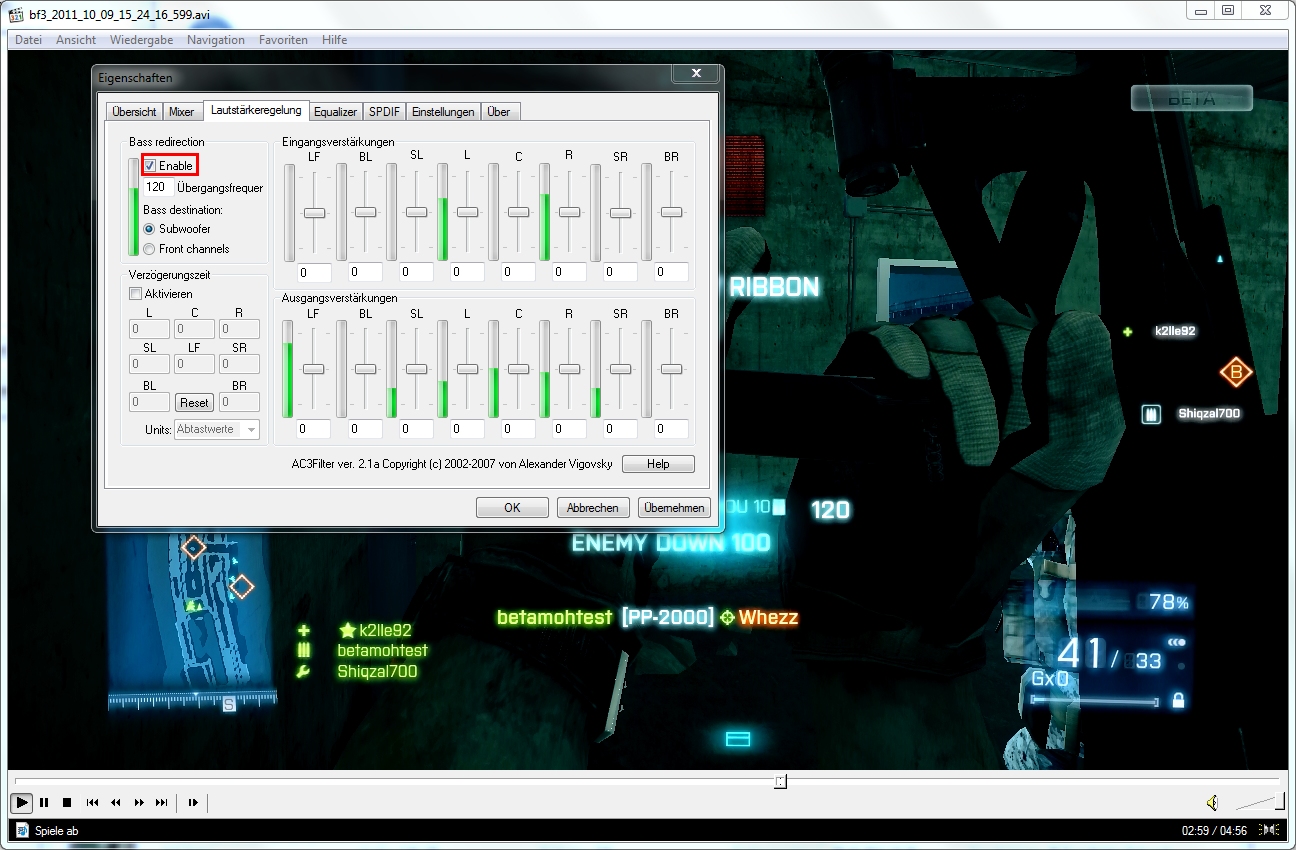This screenshot has height=850, width=1296.
Task: Click the output gain BL value field
Action: click(x=365, y=429)
